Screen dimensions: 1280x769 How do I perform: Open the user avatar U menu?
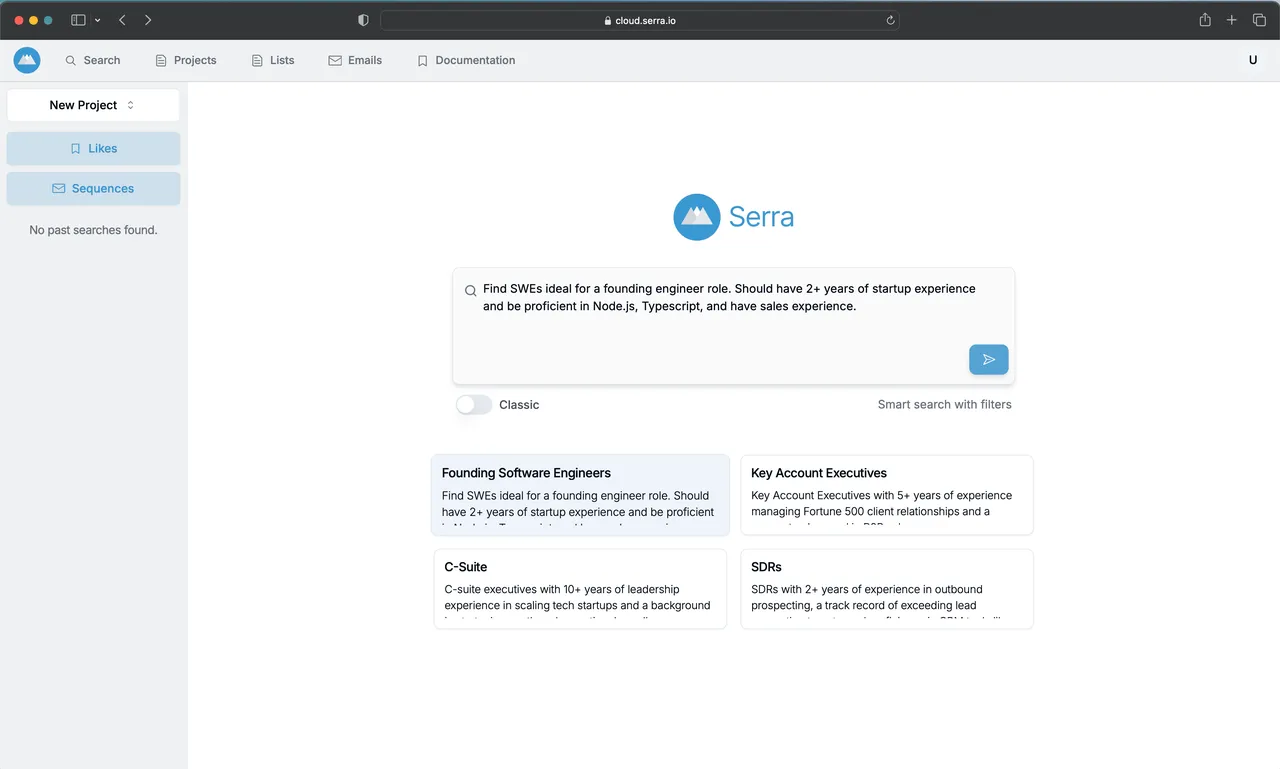1253,60
